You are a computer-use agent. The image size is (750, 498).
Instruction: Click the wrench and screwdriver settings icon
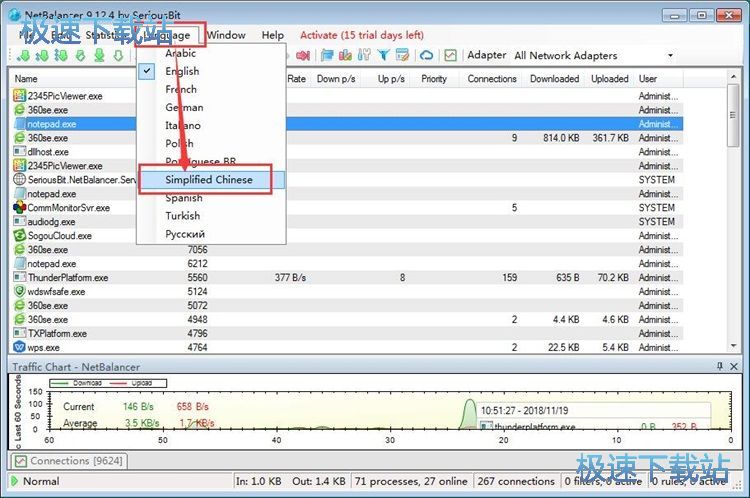pos(364,55)
